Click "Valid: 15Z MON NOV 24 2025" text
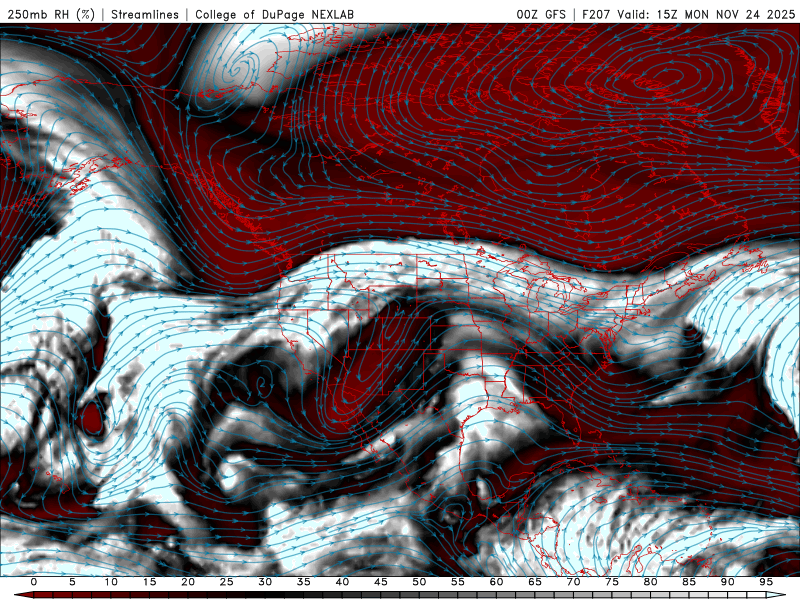 pyautogui.click(x=706, y=14)
